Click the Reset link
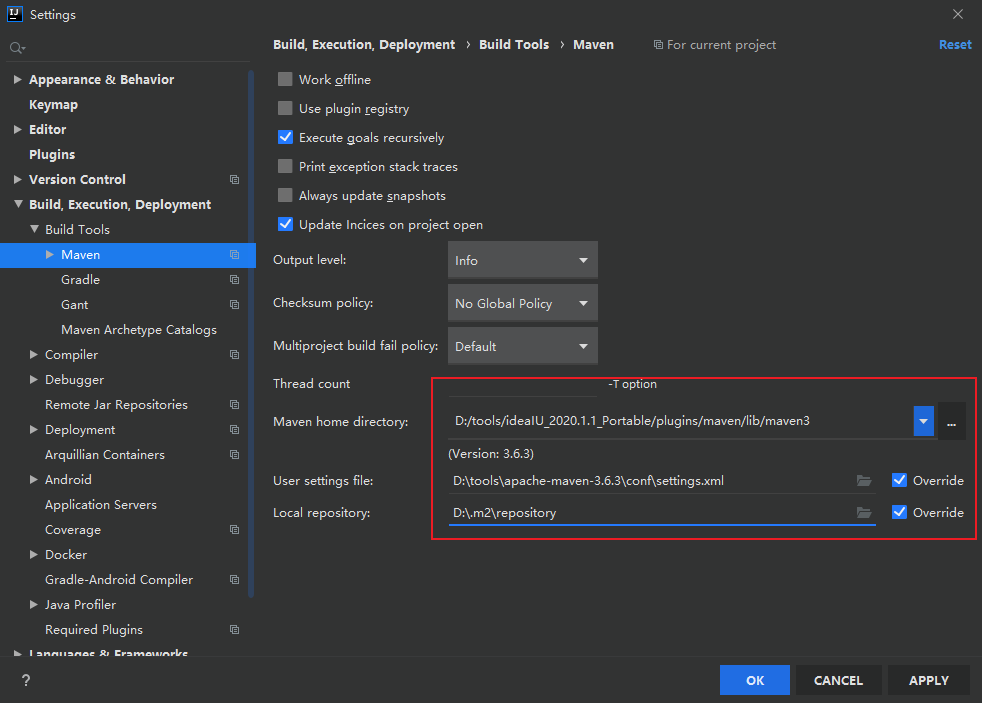Screen dimensions: 982x703 pos(955,44)
